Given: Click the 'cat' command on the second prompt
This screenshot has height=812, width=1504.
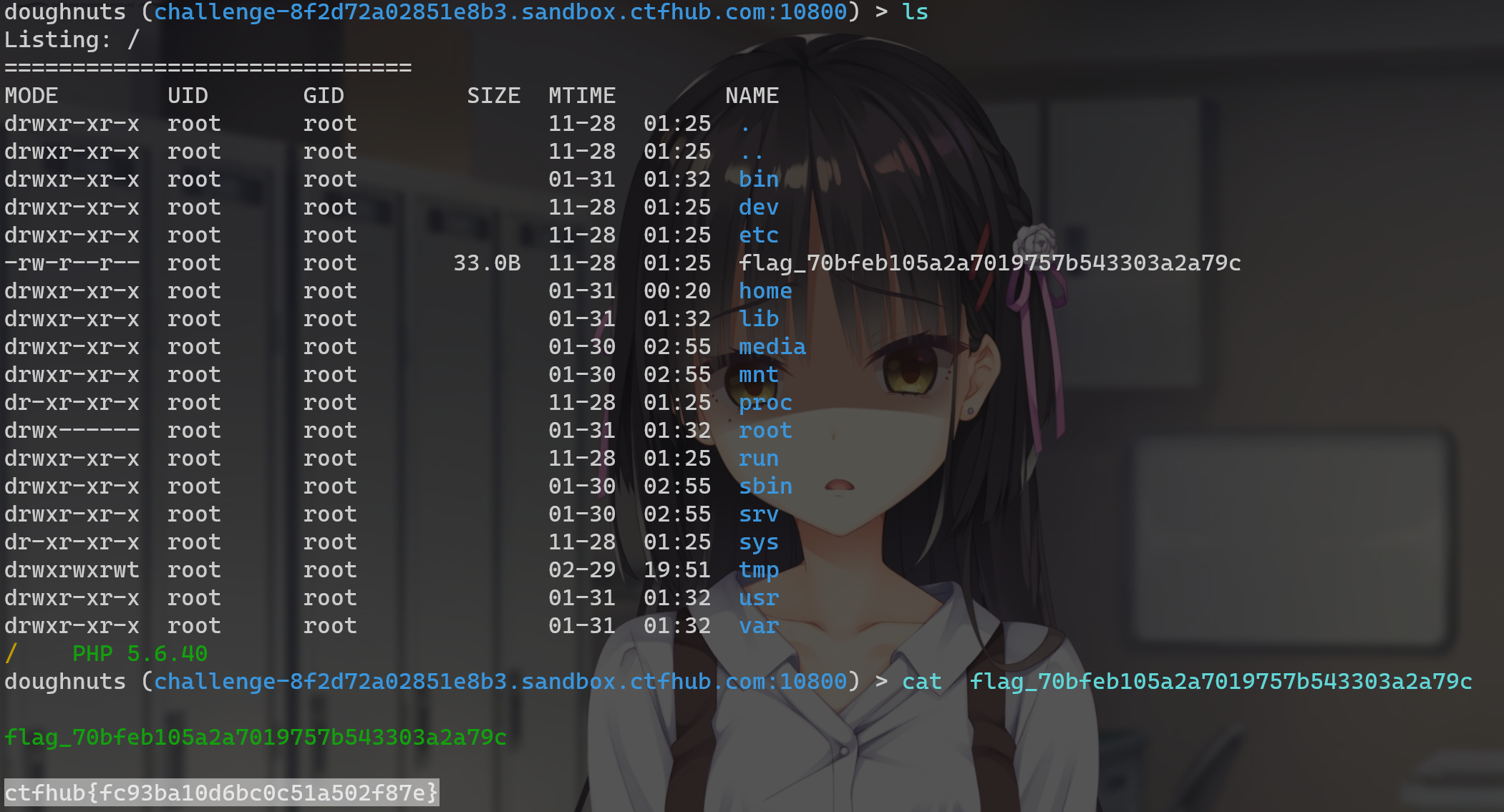Looking at the screenshot, I should tap(922, 682).
